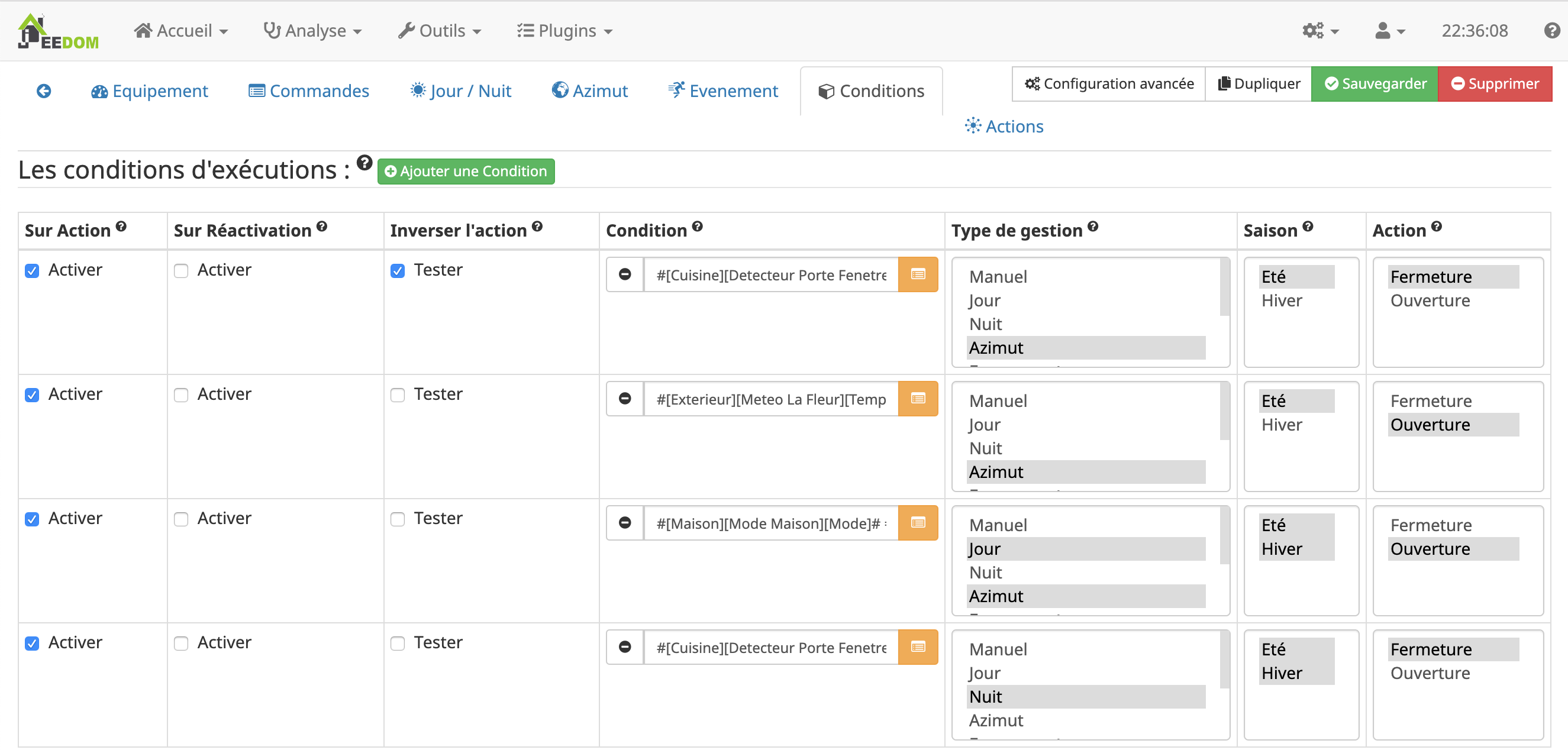This screenshot has width=1568, height=750.
Task: Uncheck Tester in the first row
Action: point(398,271)
